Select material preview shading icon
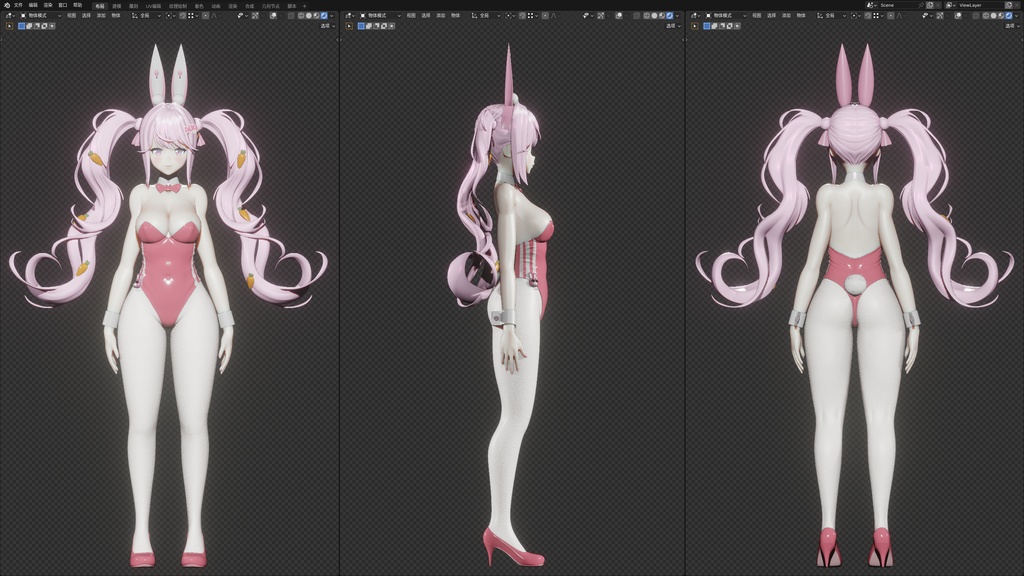Image resolution: width=1024 pixels, height=576 pixels. point(316,16)
